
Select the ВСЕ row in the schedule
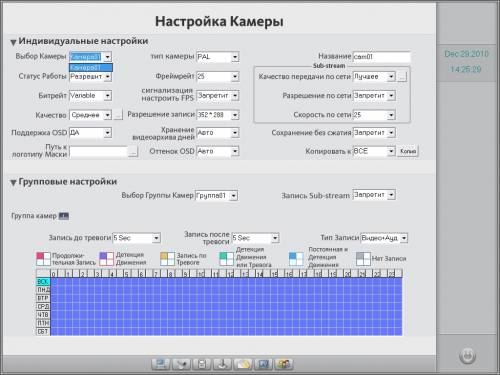(43, 282)
